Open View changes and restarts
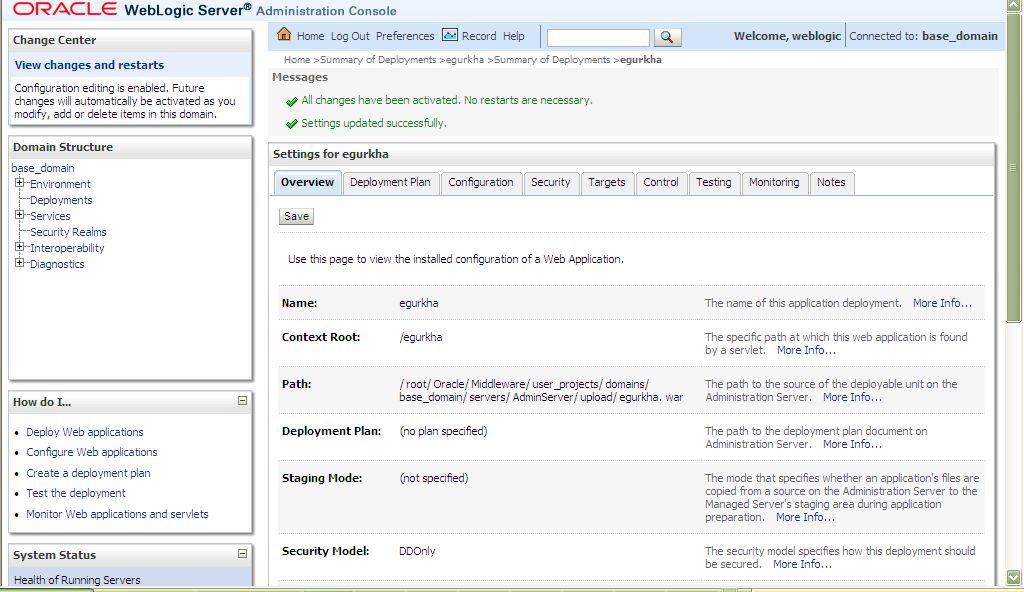 89,65
